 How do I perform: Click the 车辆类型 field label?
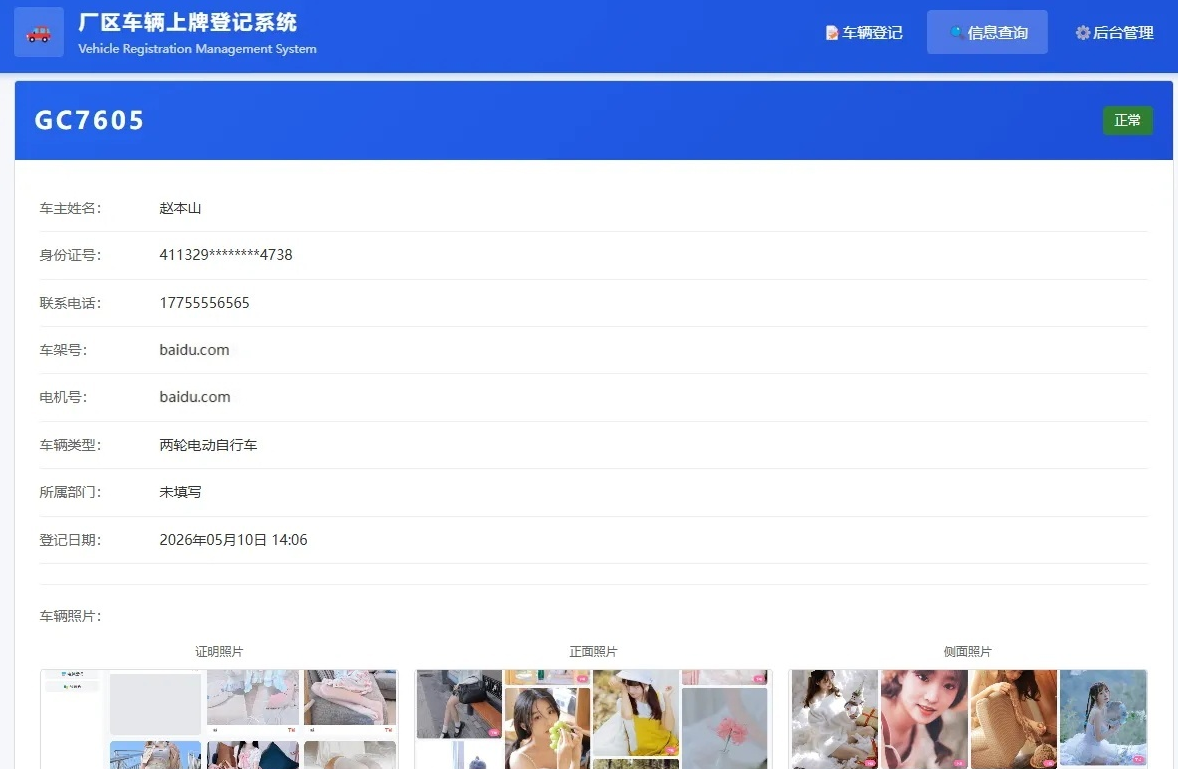70,445
